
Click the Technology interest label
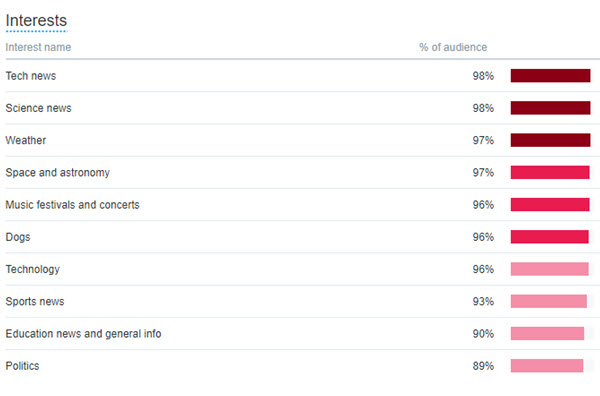click(33, 269)
